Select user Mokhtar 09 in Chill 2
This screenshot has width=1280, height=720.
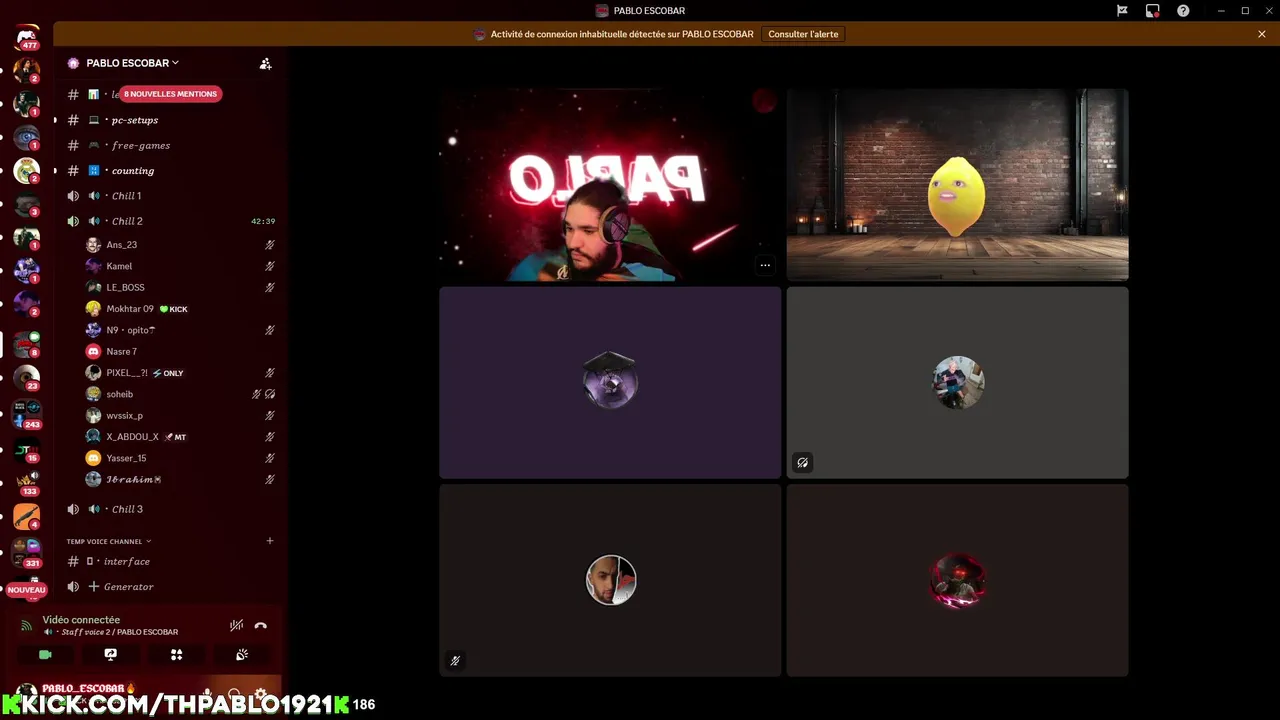[x=180, y=309]
